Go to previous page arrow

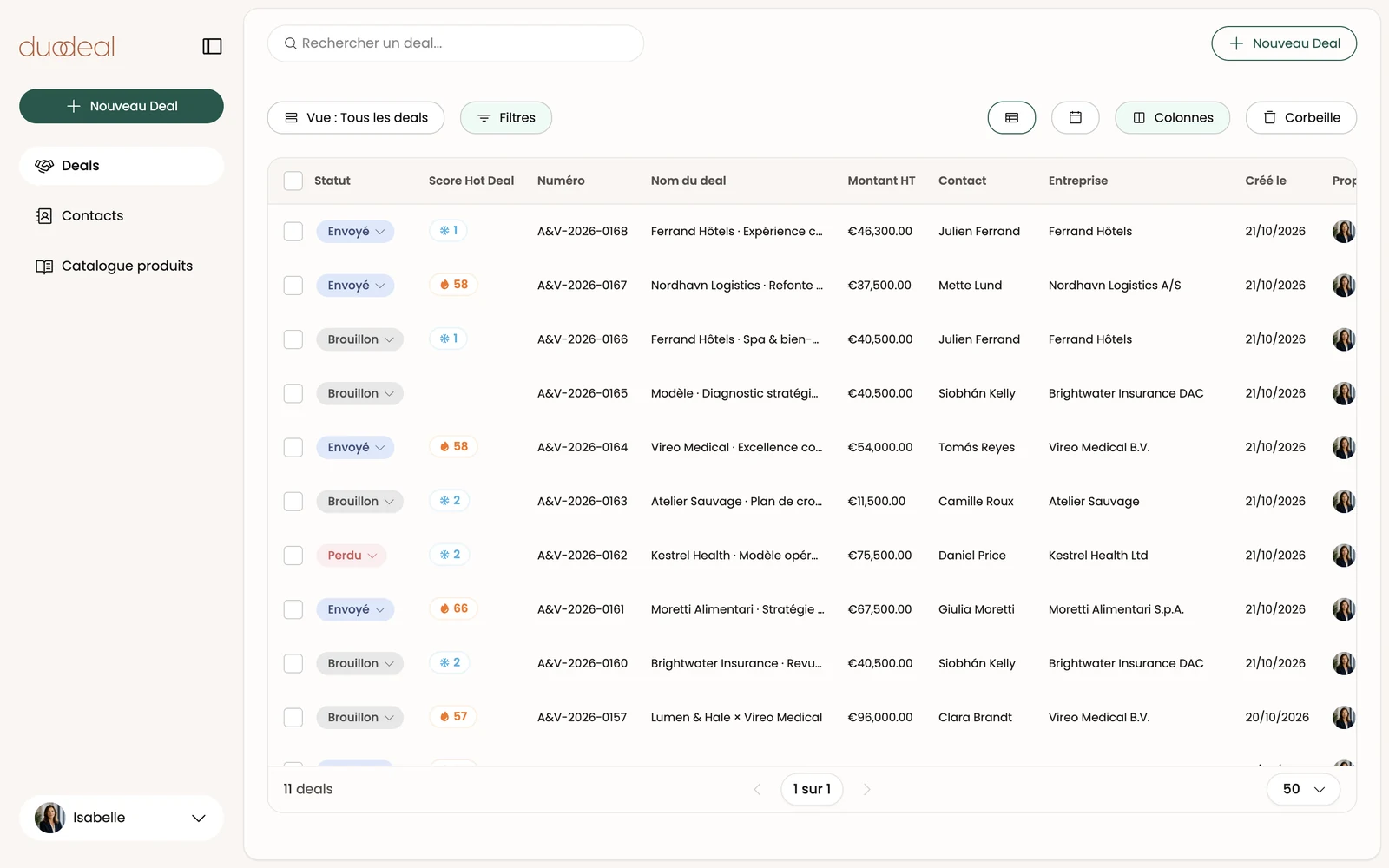(757, 789)
